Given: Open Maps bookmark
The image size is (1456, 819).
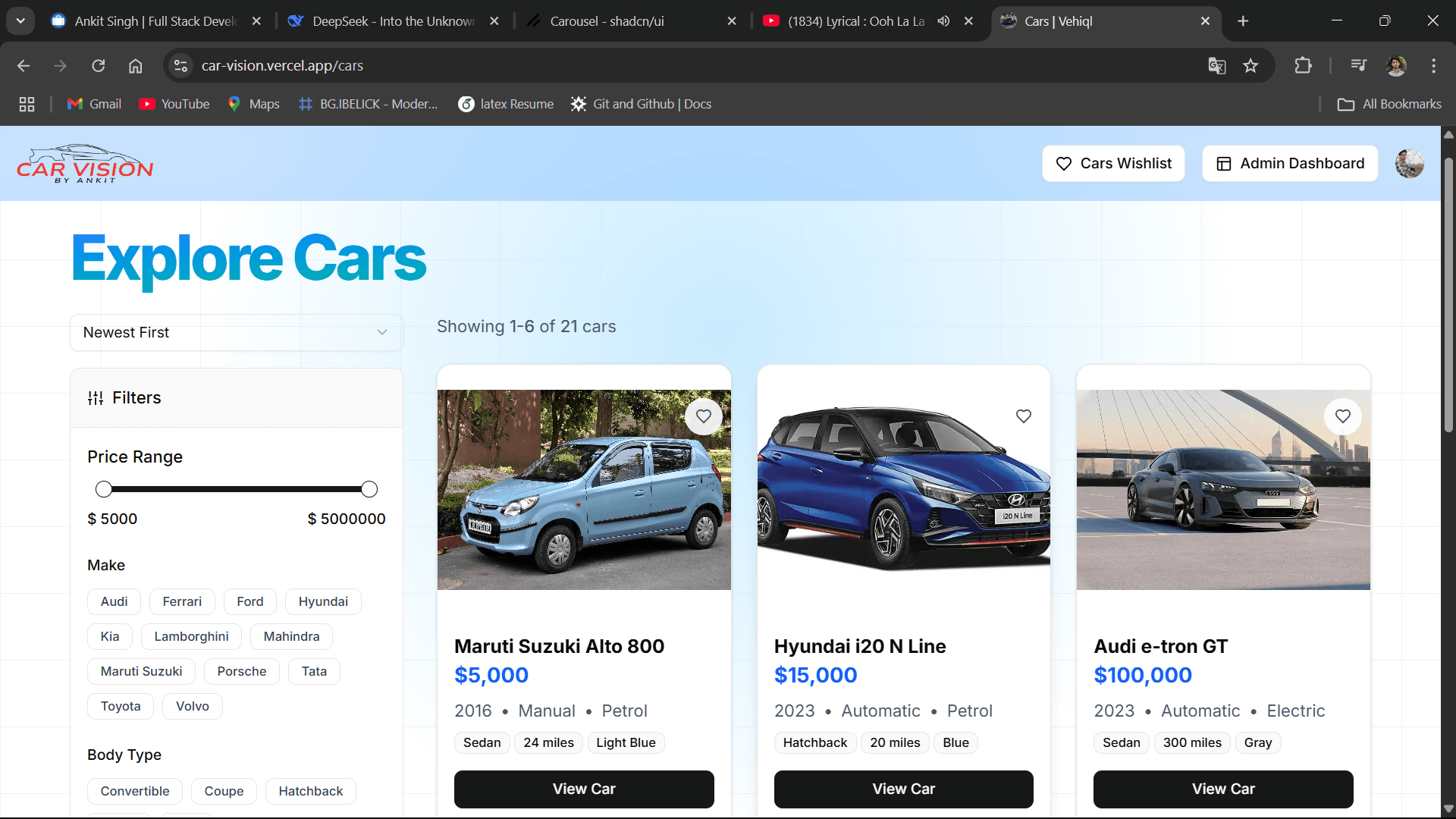Looking at the screenshot, I should [x=254, y=105].
